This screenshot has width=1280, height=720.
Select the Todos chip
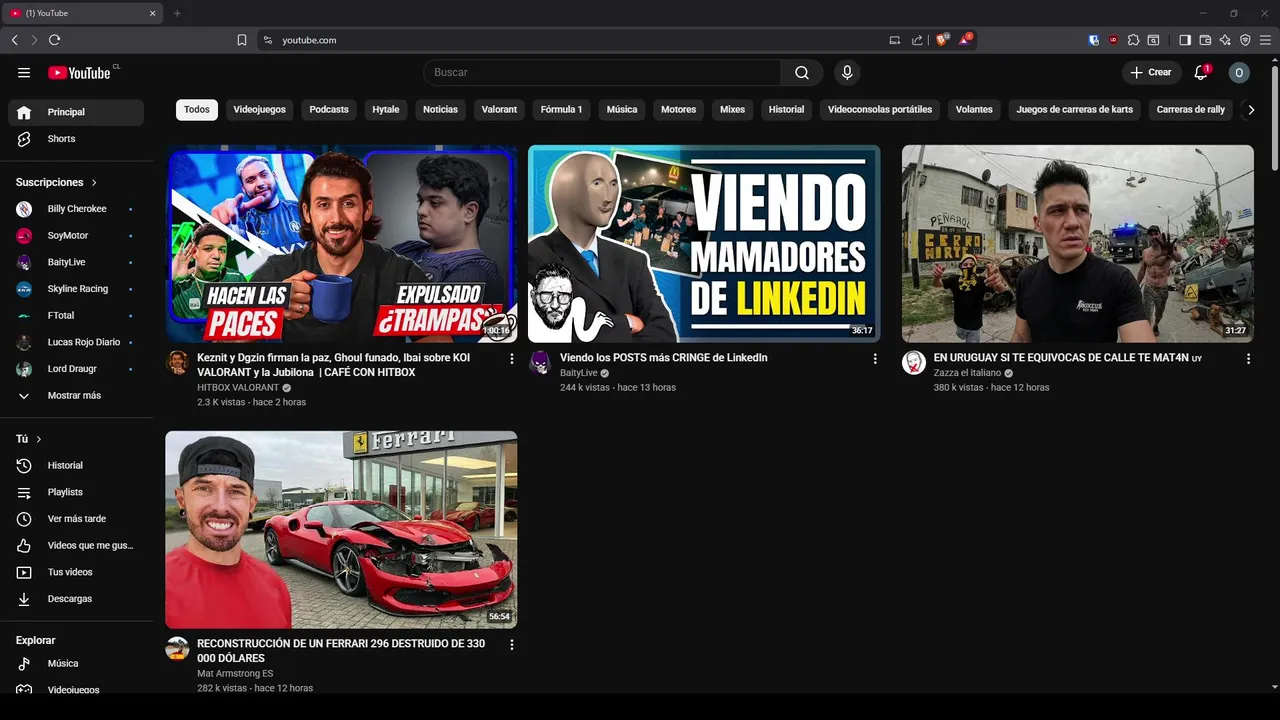(197, 110)
